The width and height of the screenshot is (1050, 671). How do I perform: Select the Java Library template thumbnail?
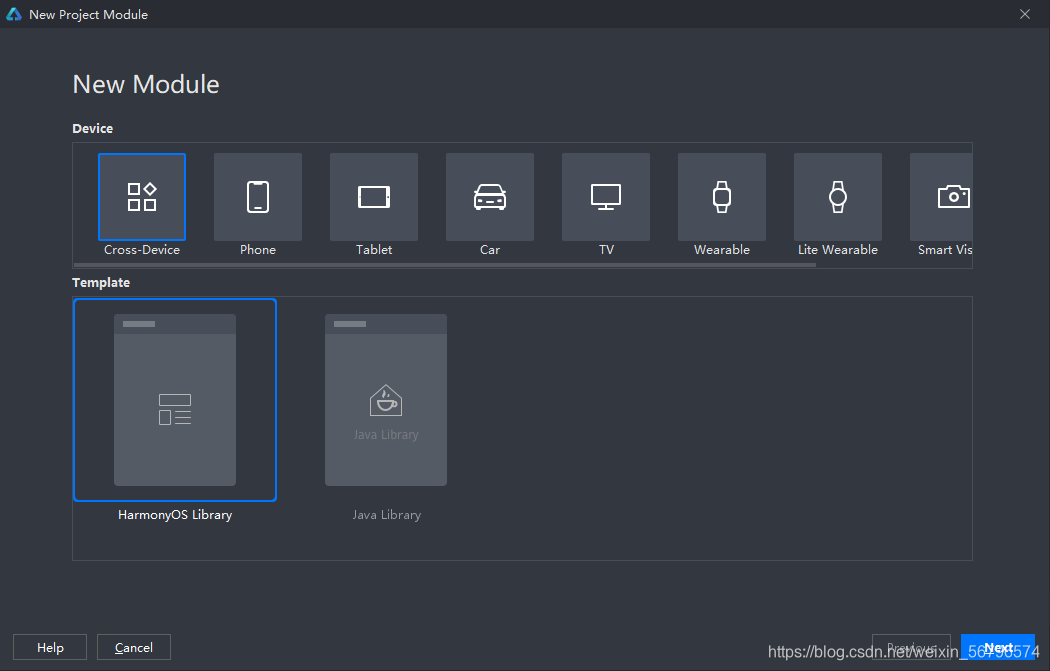[x=386, y=400]
